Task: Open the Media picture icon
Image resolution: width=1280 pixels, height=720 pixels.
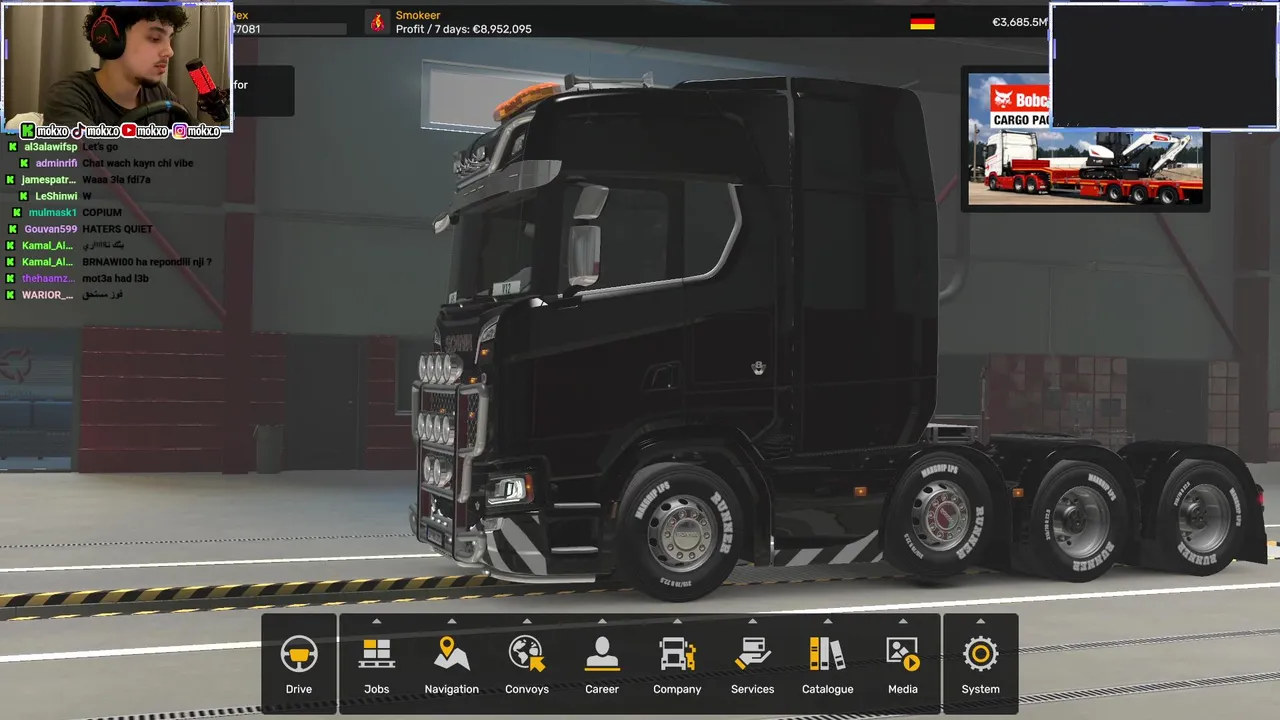Action: 903,654
